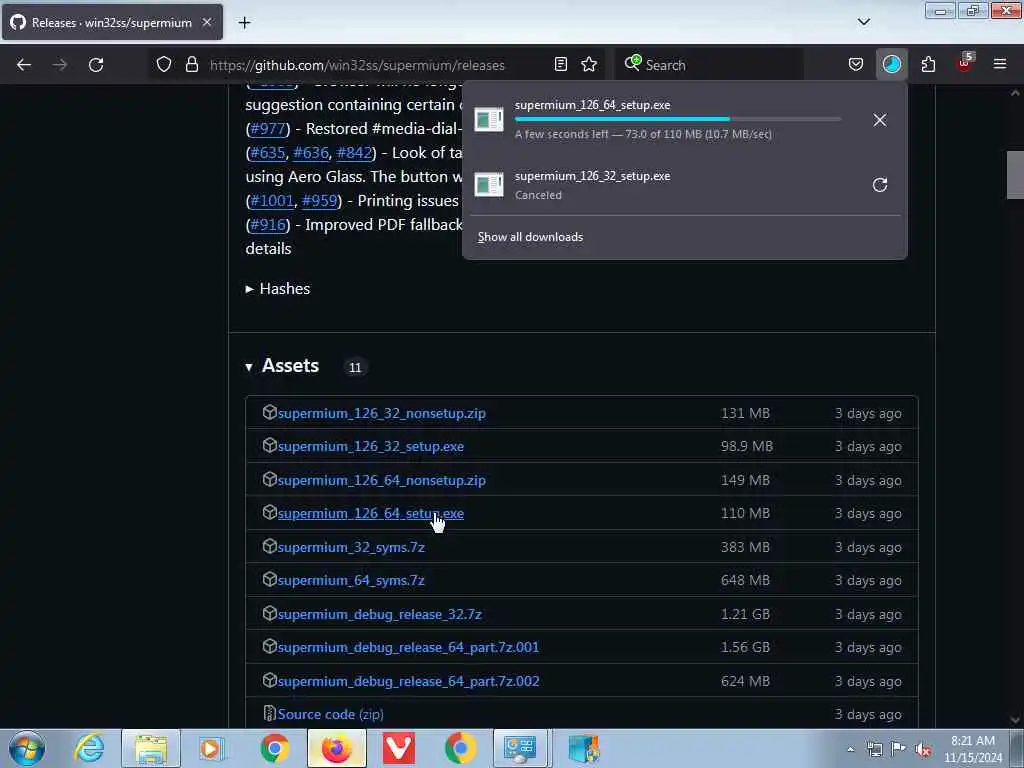1024x768 pixels.
Task: Download supermium_126_64_nonsetup.zip
Action: (x=381, y=480)
